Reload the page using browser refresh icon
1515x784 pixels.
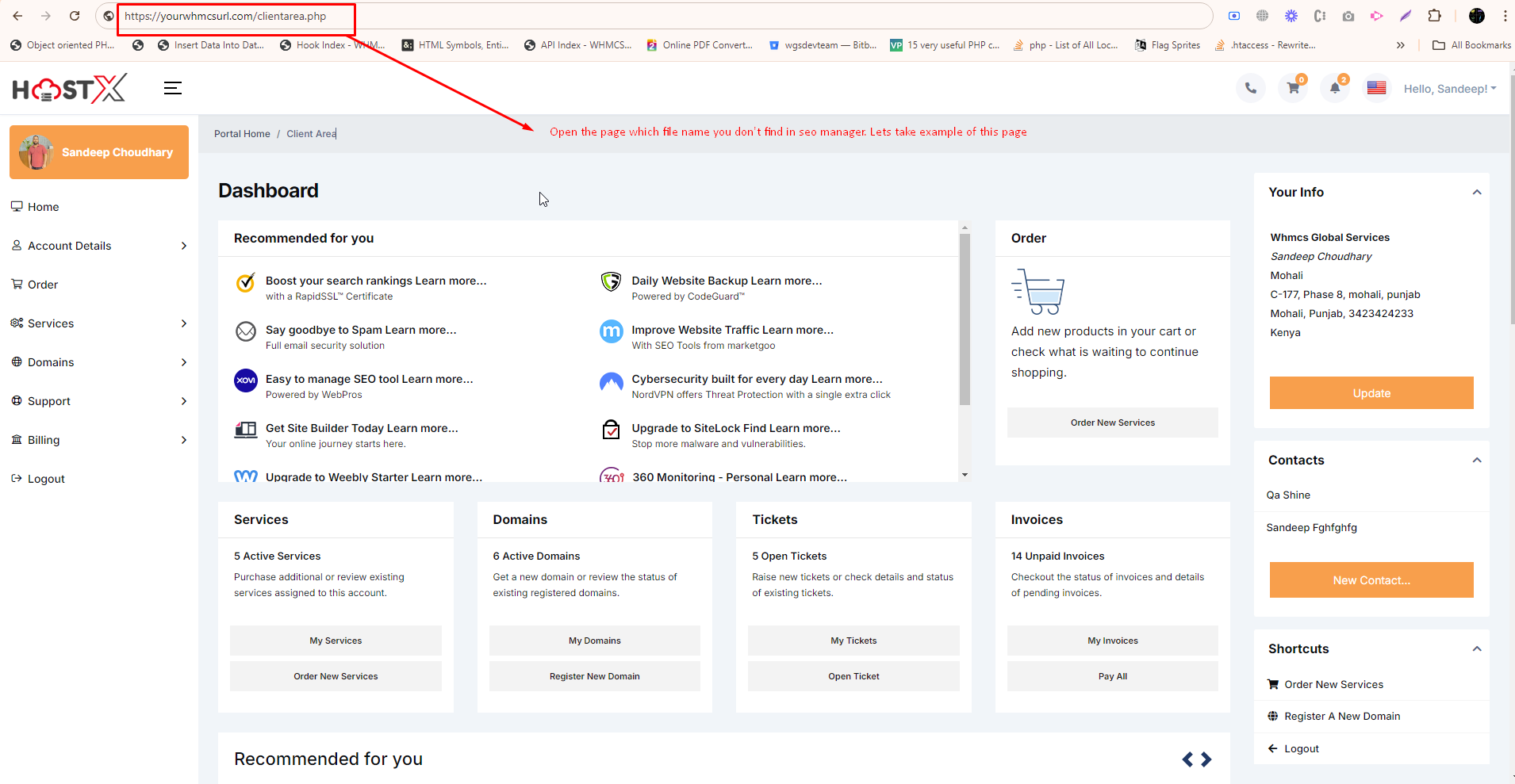[x=75, y=16]
